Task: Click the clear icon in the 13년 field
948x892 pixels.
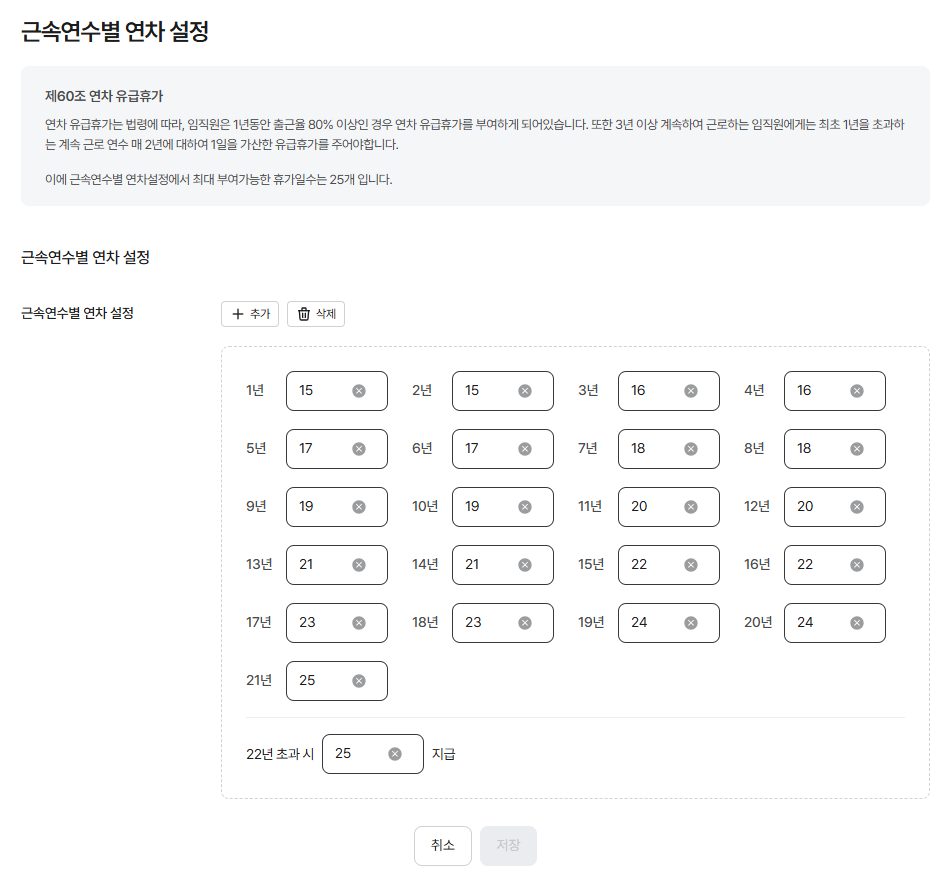Action: tap(359, 565)
